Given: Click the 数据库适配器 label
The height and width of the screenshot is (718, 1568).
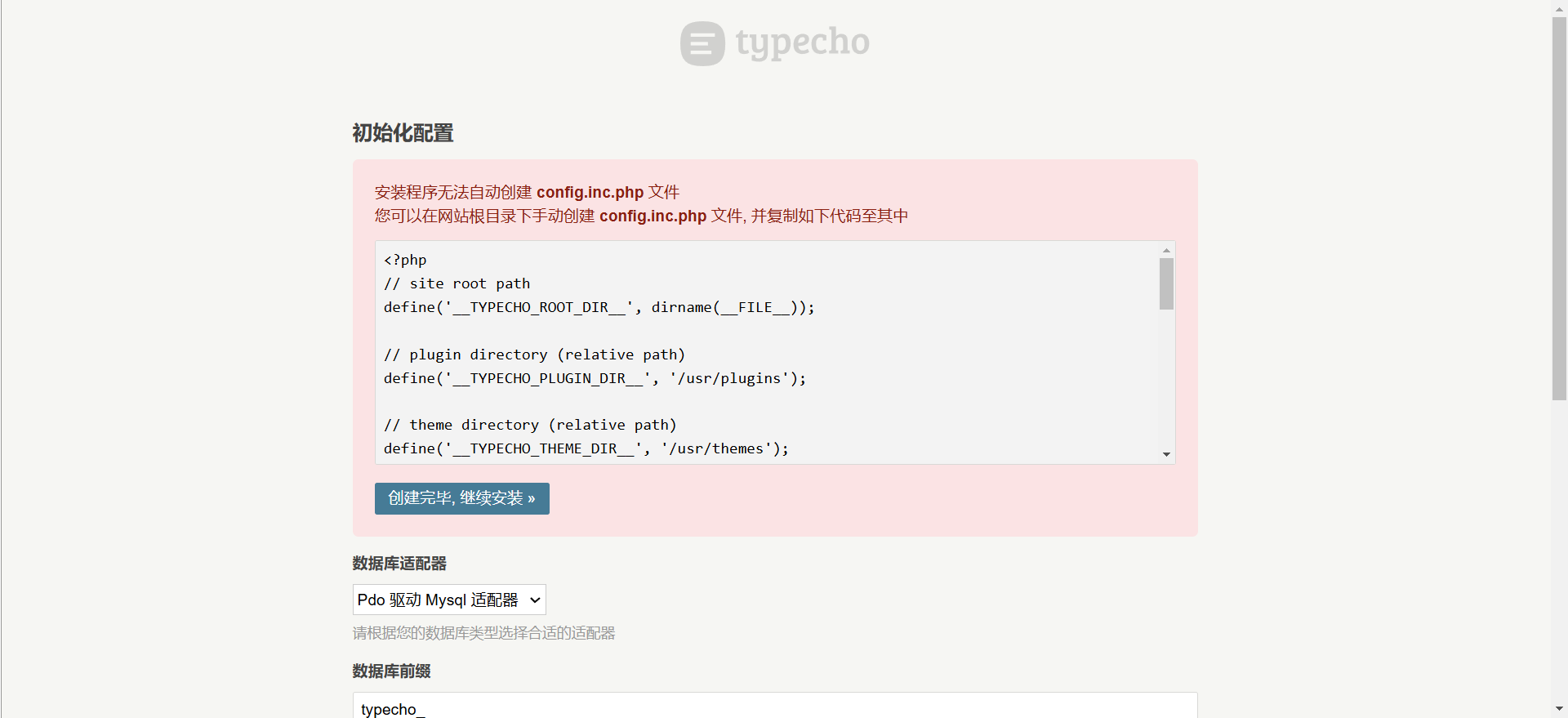Looking at the screenshot, I should (x=399, y=564).
